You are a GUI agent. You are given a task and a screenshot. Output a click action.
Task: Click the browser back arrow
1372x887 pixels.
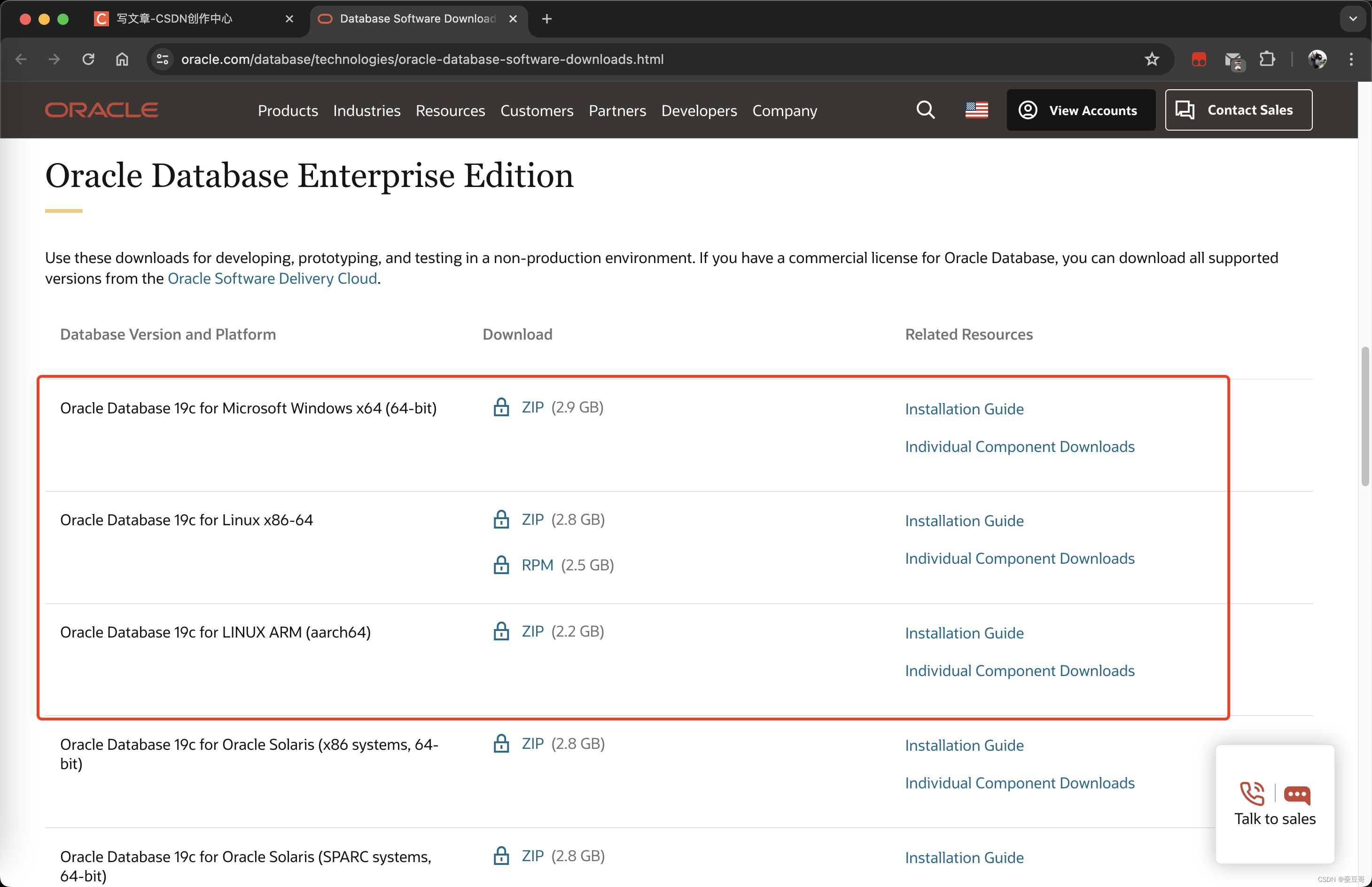pos(21,59)
